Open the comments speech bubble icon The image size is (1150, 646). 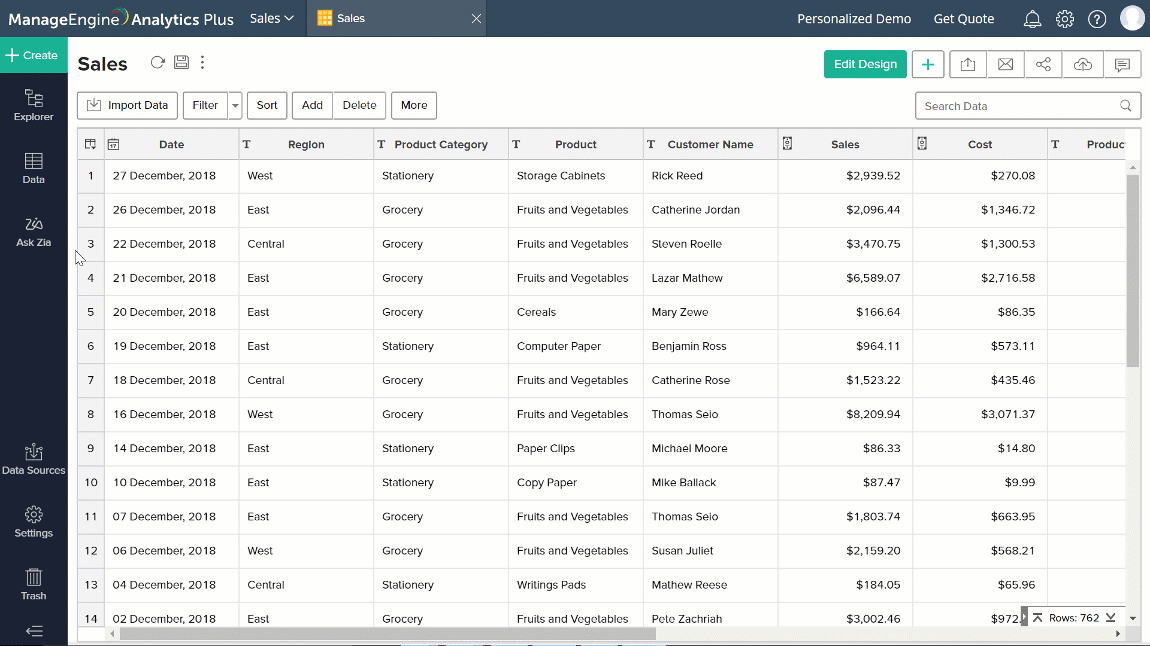[x=1122, y=64]
